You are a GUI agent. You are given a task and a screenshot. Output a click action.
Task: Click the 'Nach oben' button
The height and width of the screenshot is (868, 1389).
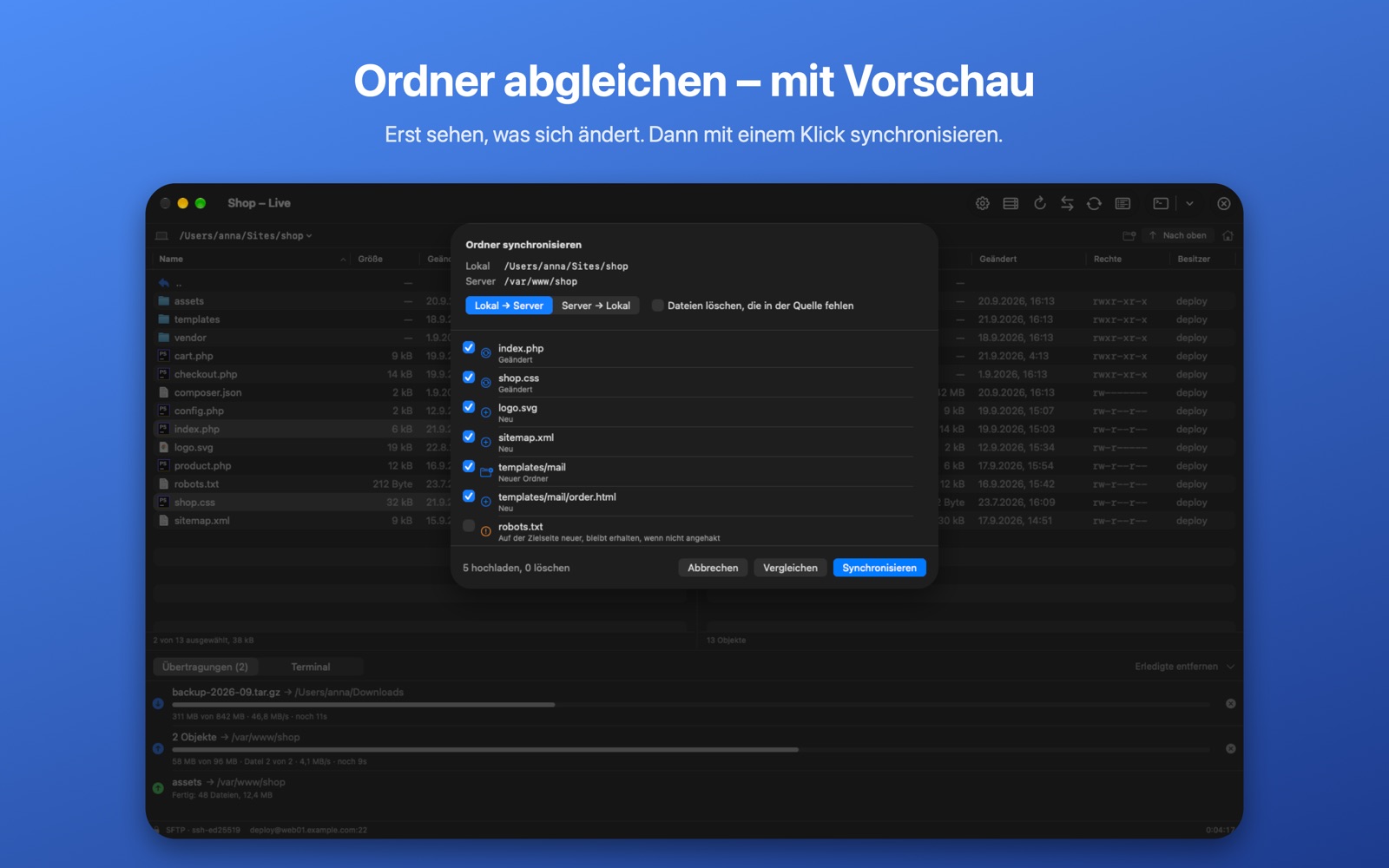coord(1177,235)
